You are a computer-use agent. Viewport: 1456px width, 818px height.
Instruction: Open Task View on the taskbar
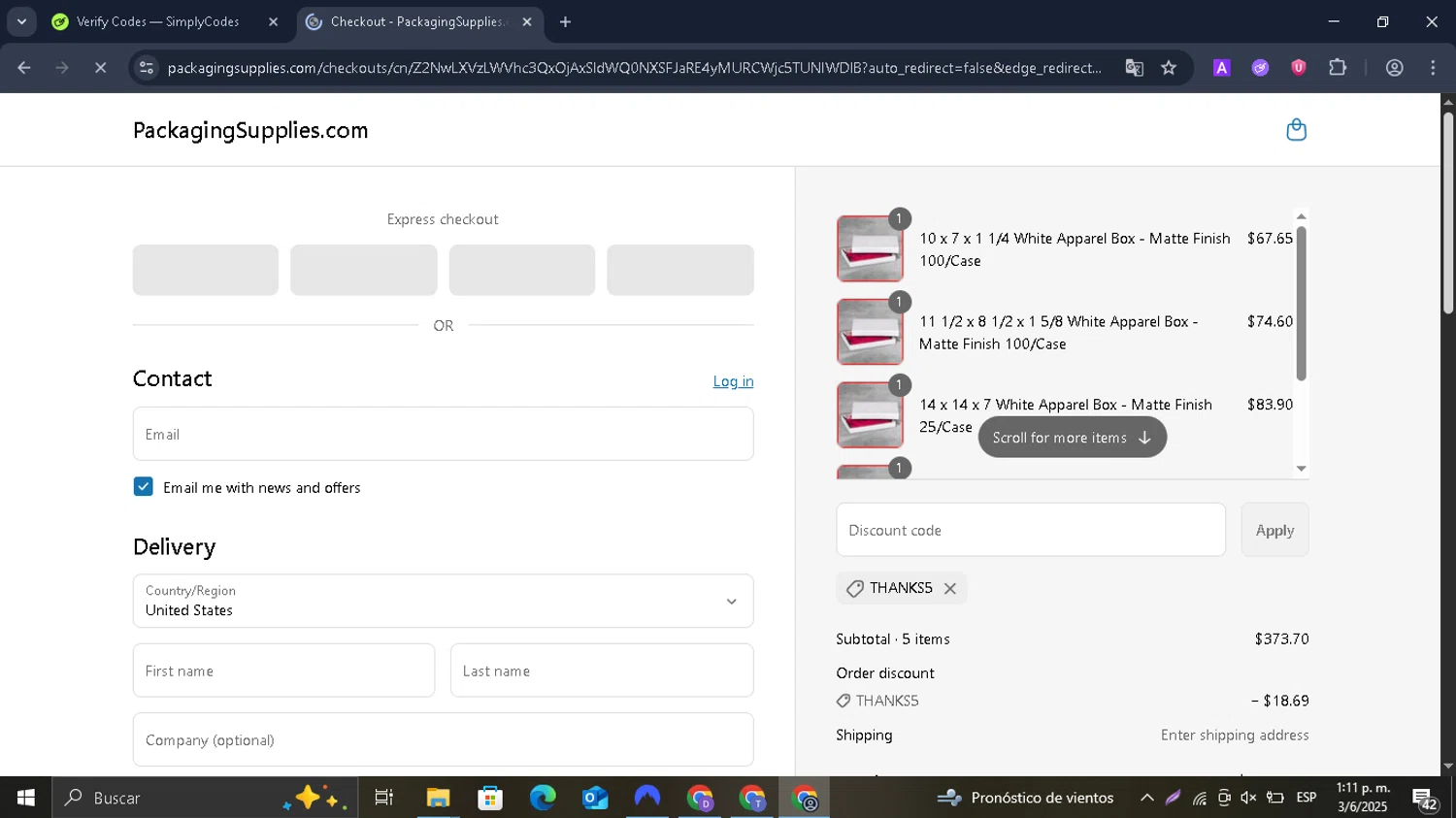pyautogui.click(x=384, y=798)
